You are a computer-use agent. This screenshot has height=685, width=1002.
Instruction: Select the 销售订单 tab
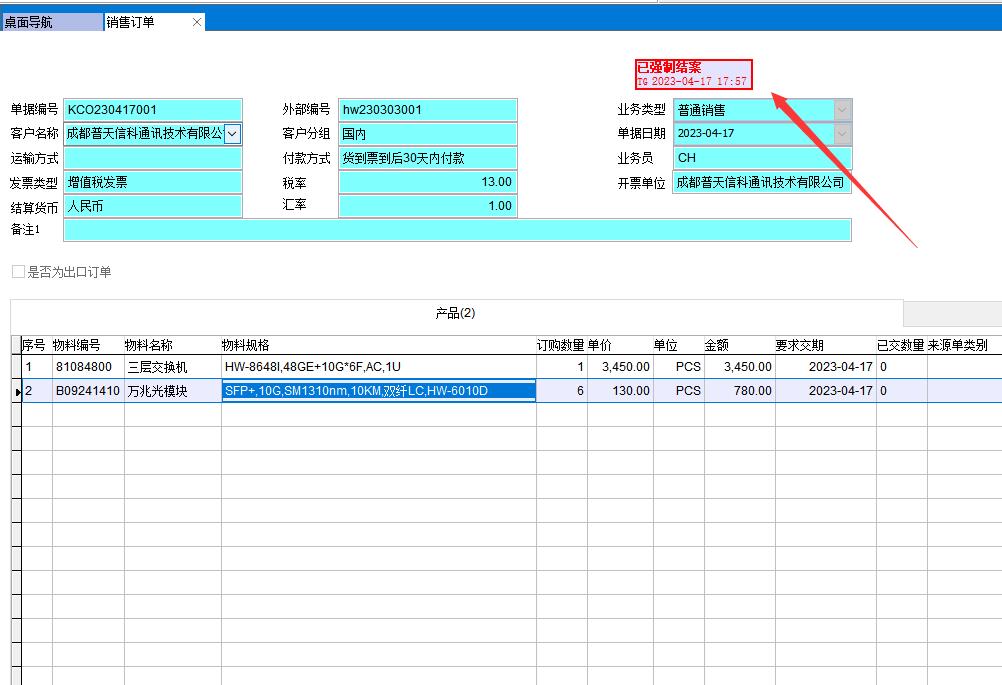click(x=140, y=20)
